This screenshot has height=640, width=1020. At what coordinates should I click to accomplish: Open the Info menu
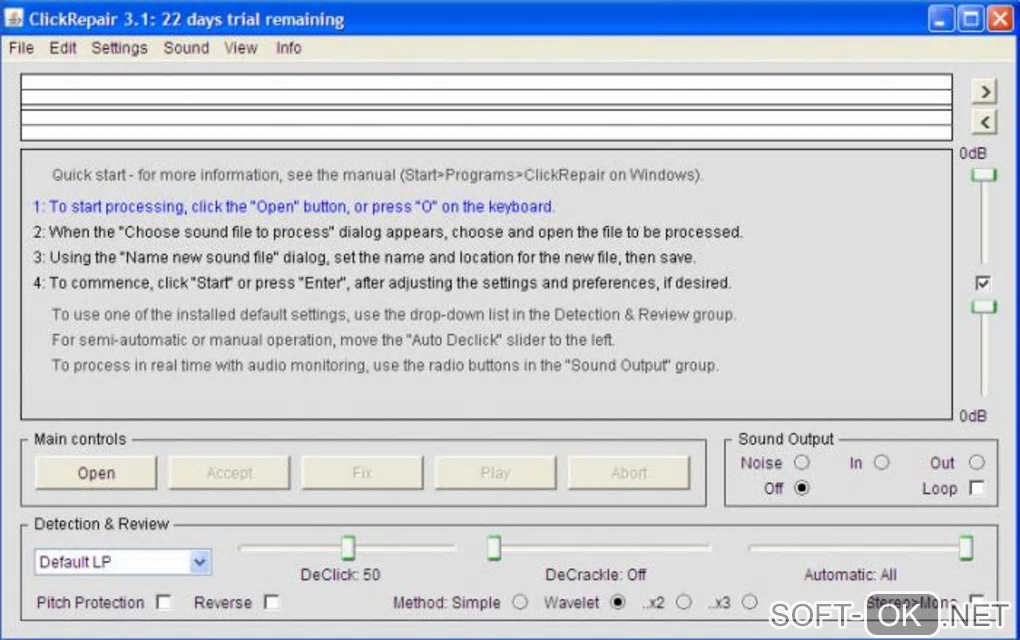tap(288, 48)
